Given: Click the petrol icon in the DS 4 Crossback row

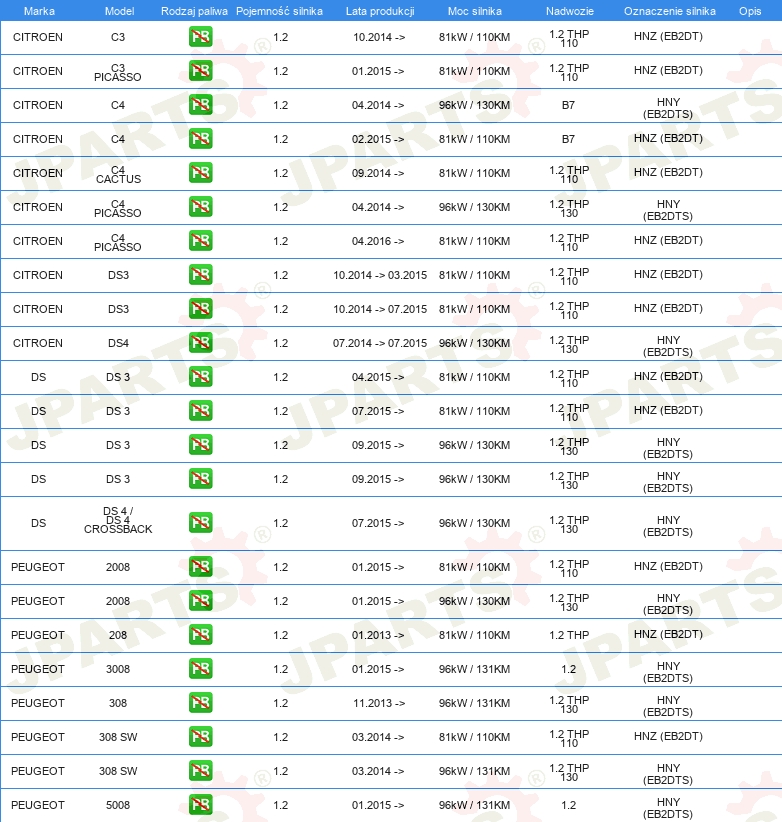Looking at the screenshot, I should point(201,523).
